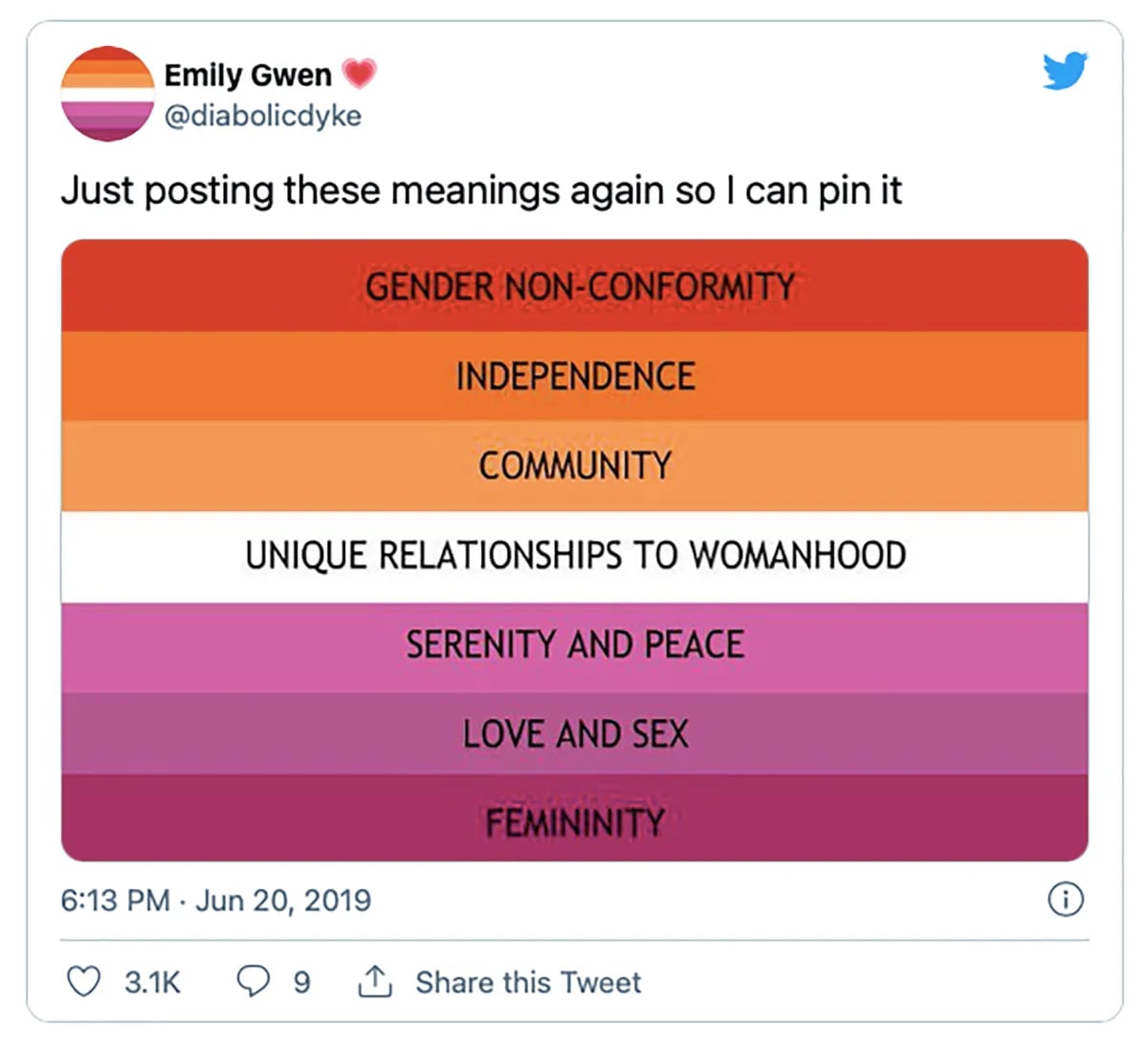Select the Love and Sex stripe
Screen dimensions: 1148x1049
pos(575,734)
